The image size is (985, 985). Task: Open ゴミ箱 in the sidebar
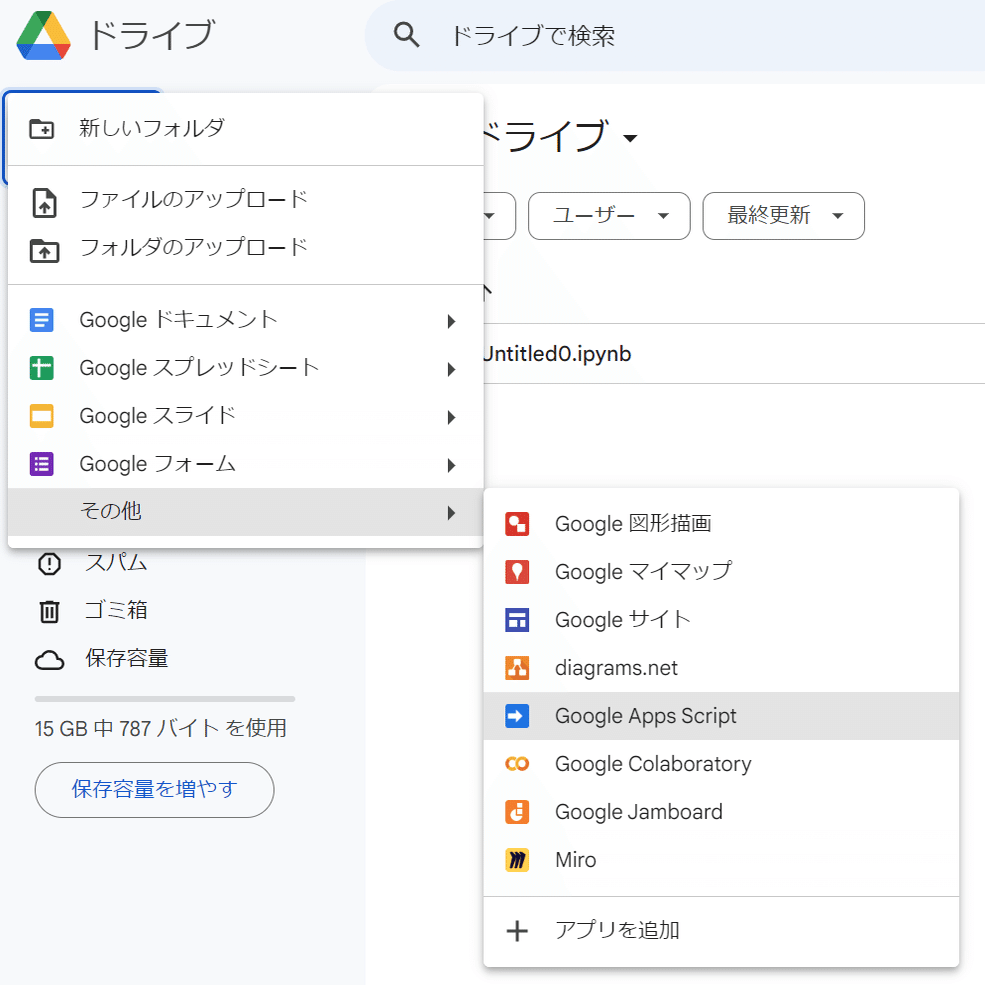tap(116, 611)
